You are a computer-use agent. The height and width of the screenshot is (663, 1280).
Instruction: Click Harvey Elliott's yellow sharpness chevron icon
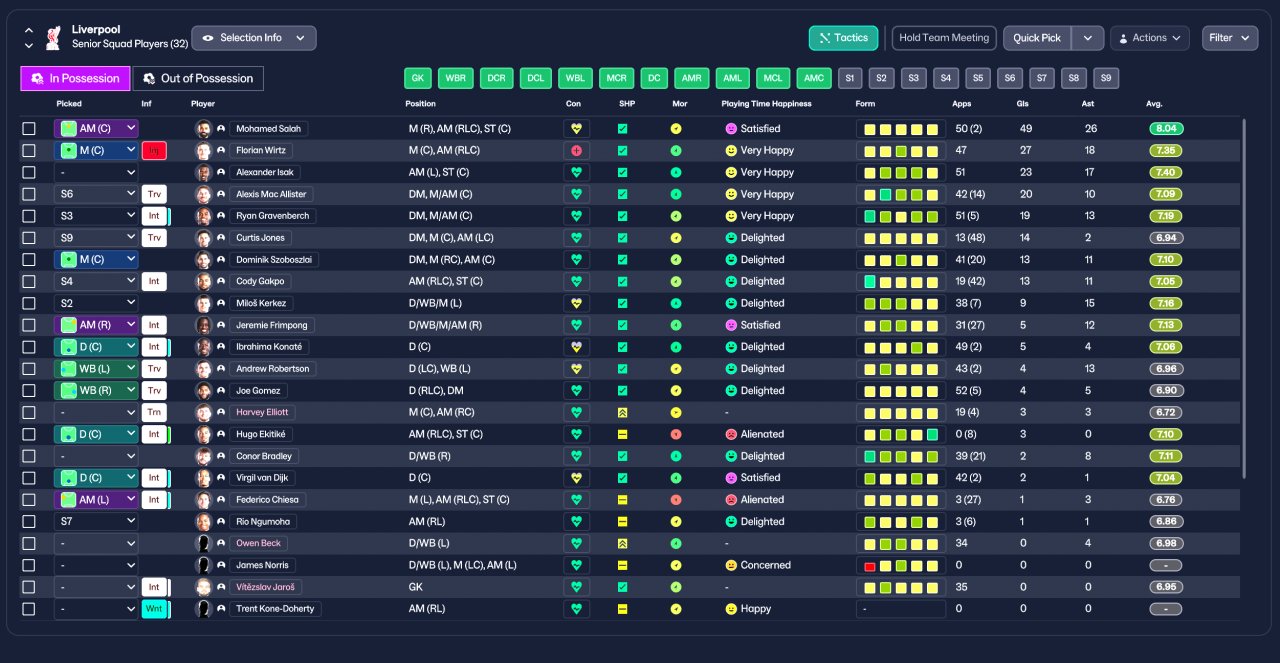(x=622, y=412)
